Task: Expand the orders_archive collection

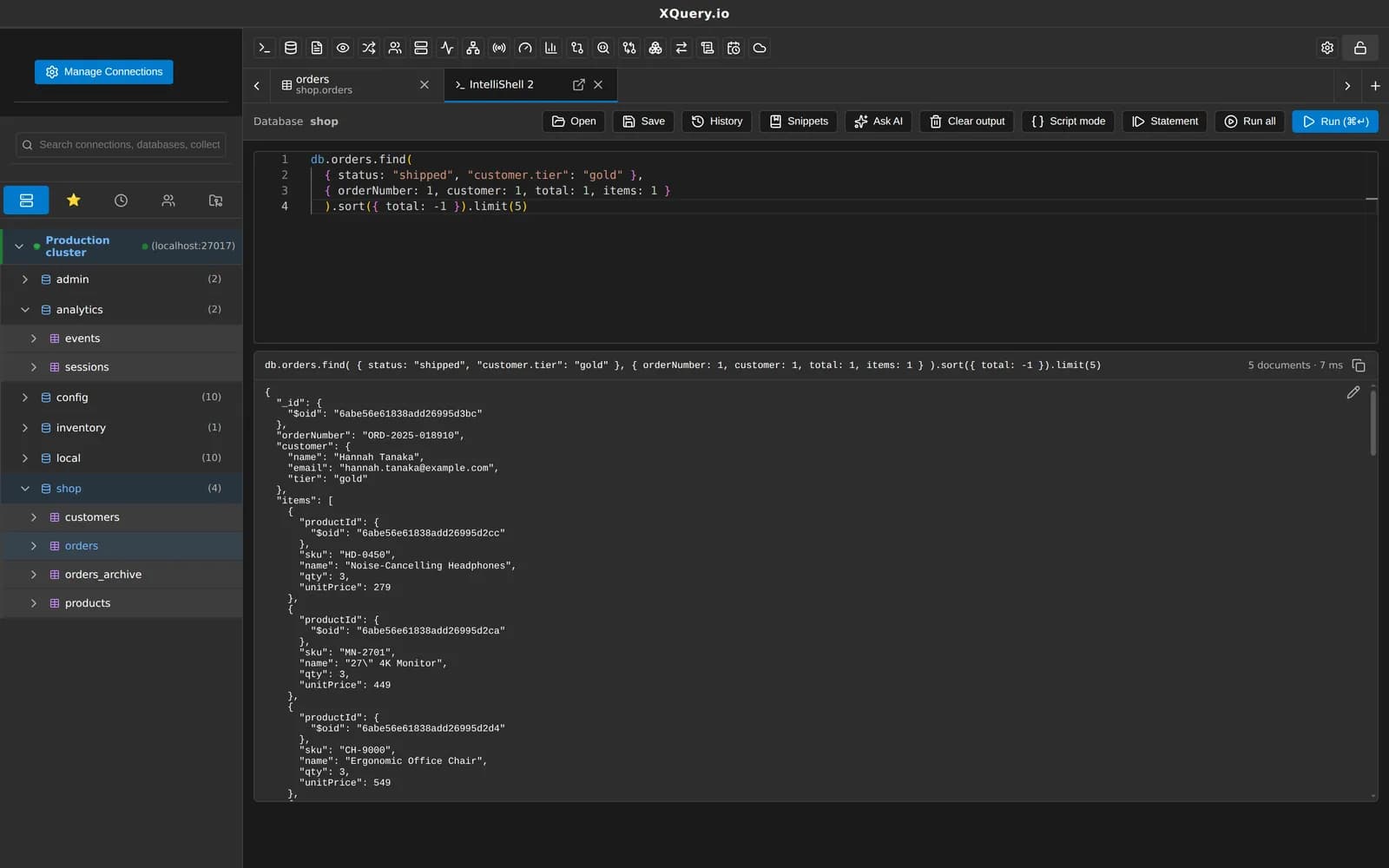Action: 34,575
